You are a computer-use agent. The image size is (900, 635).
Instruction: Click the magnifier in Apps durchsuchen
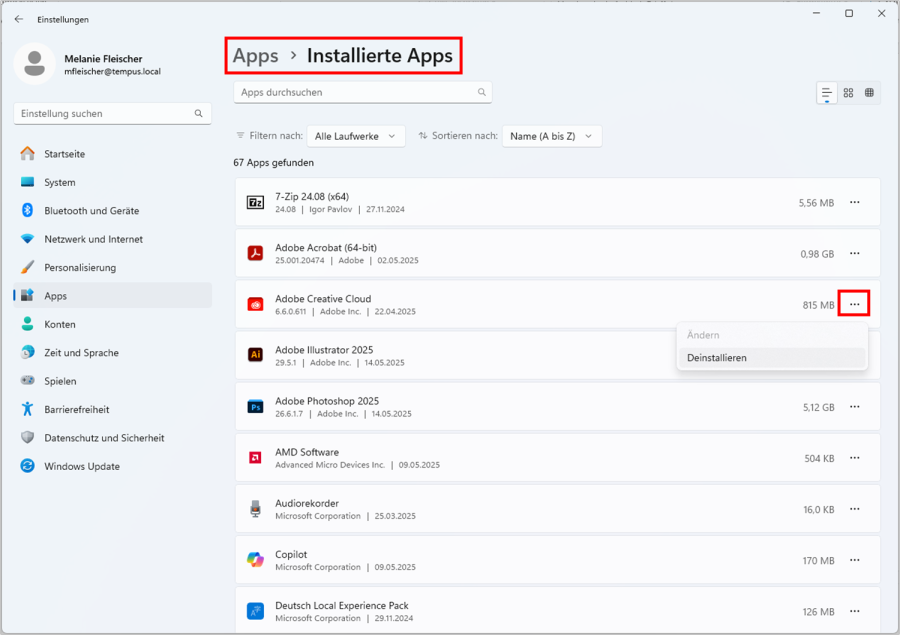(x=482, y=92)
